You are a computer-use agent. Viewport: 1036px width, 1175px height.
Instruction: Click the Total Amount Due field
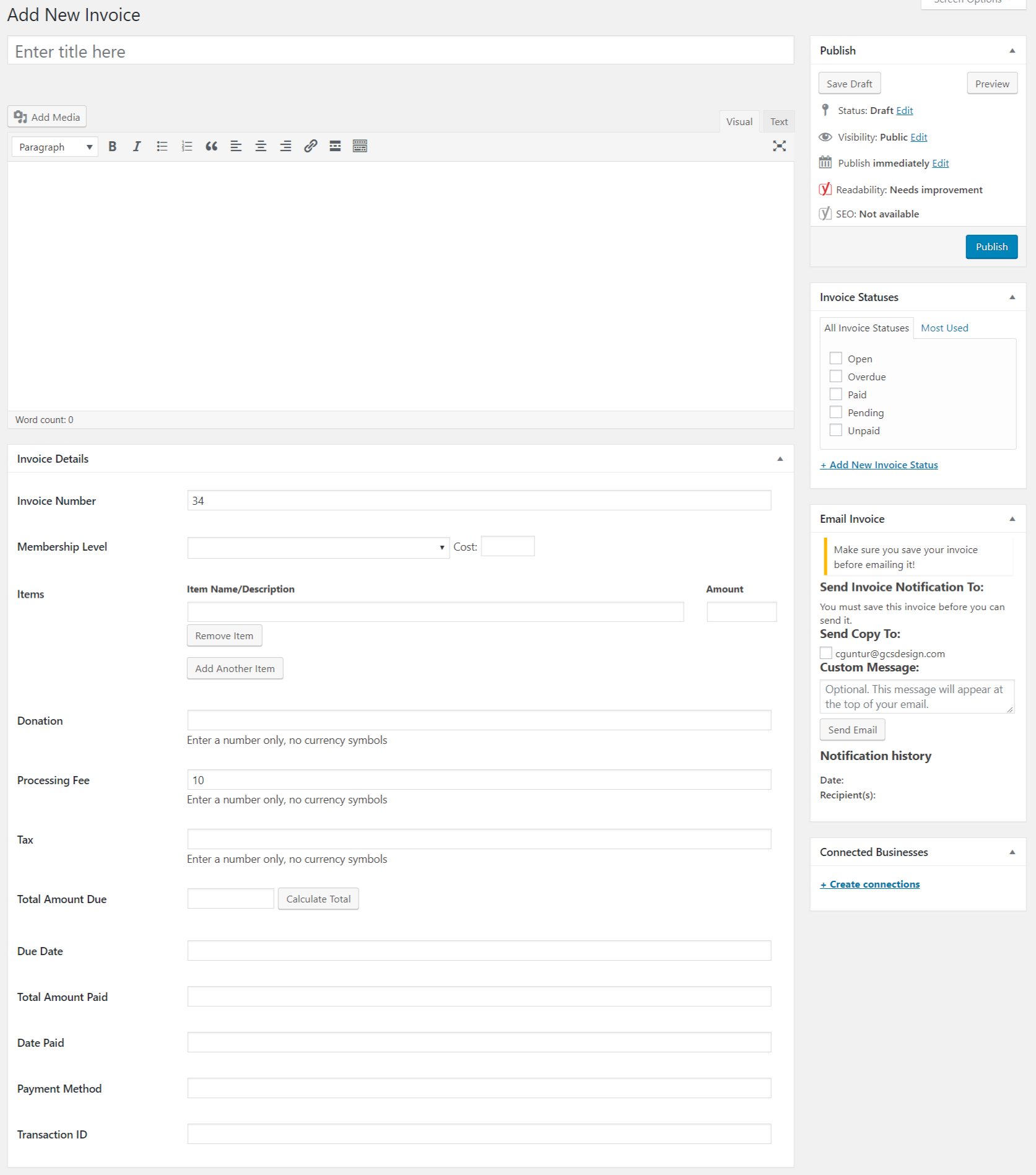click(230, 899)
